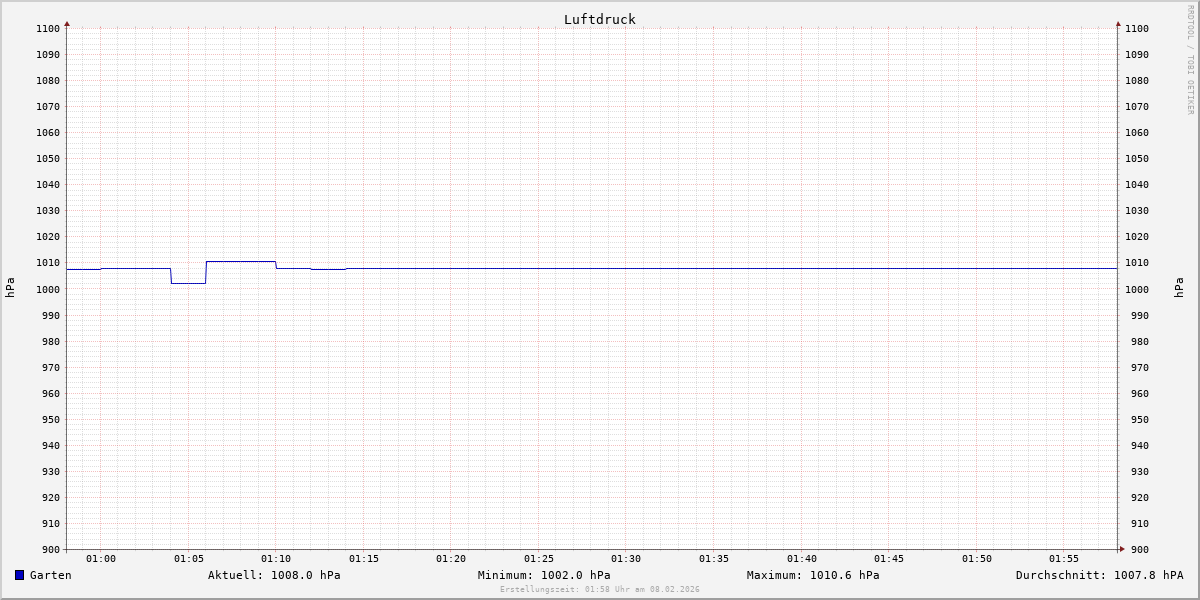Click the Erstellungszeit timestamp footer text

click(599, 589)
